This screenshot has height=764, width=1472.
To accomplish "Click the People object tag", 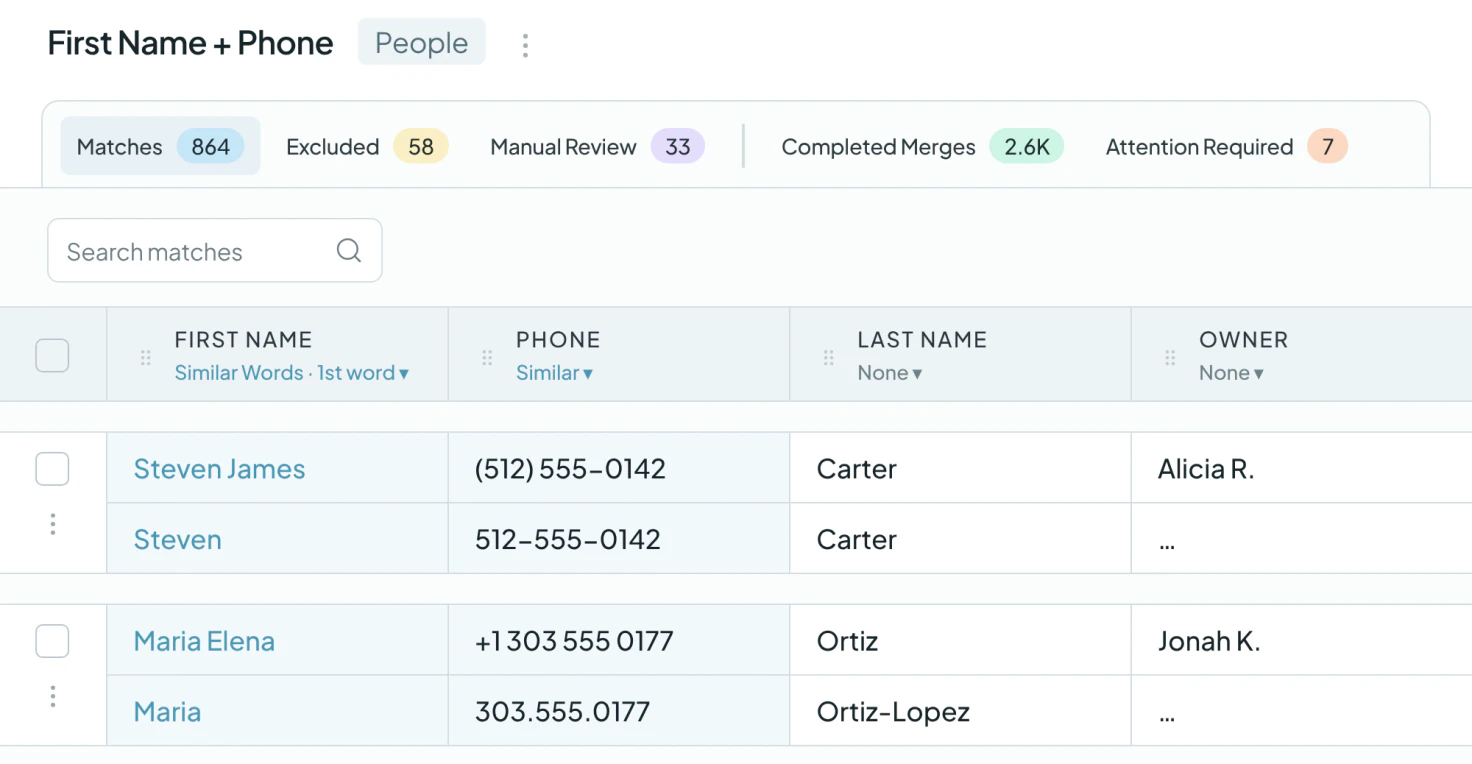I will (x=422, y=43).
